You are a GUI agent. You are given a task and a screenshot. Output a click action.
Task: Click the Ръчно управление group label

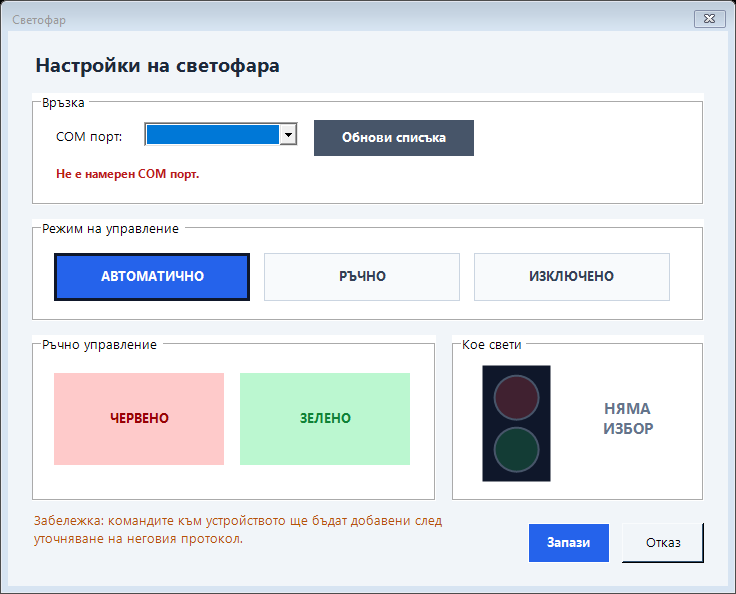[x=100, y=345]
